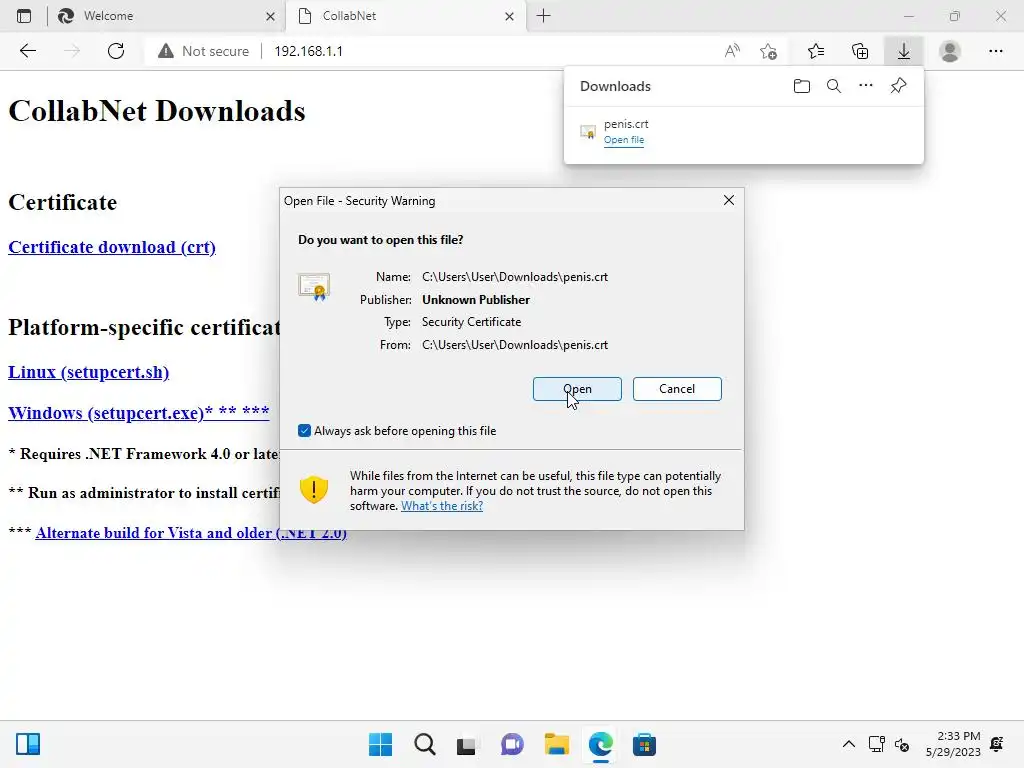Open notification center icon
1024x768 pixels.
997,744
